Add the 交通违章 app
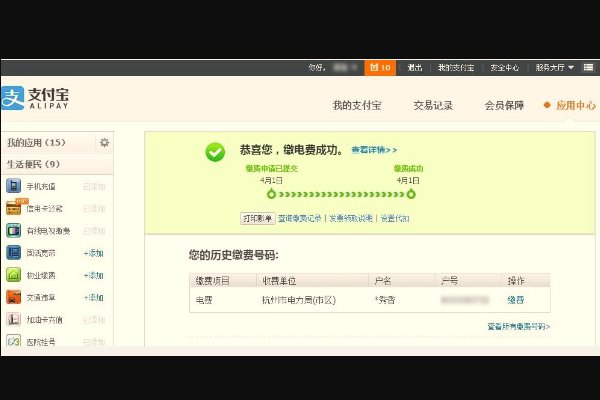Image resolution: width=600 pixels, height=400 pixels. point(94,297)
